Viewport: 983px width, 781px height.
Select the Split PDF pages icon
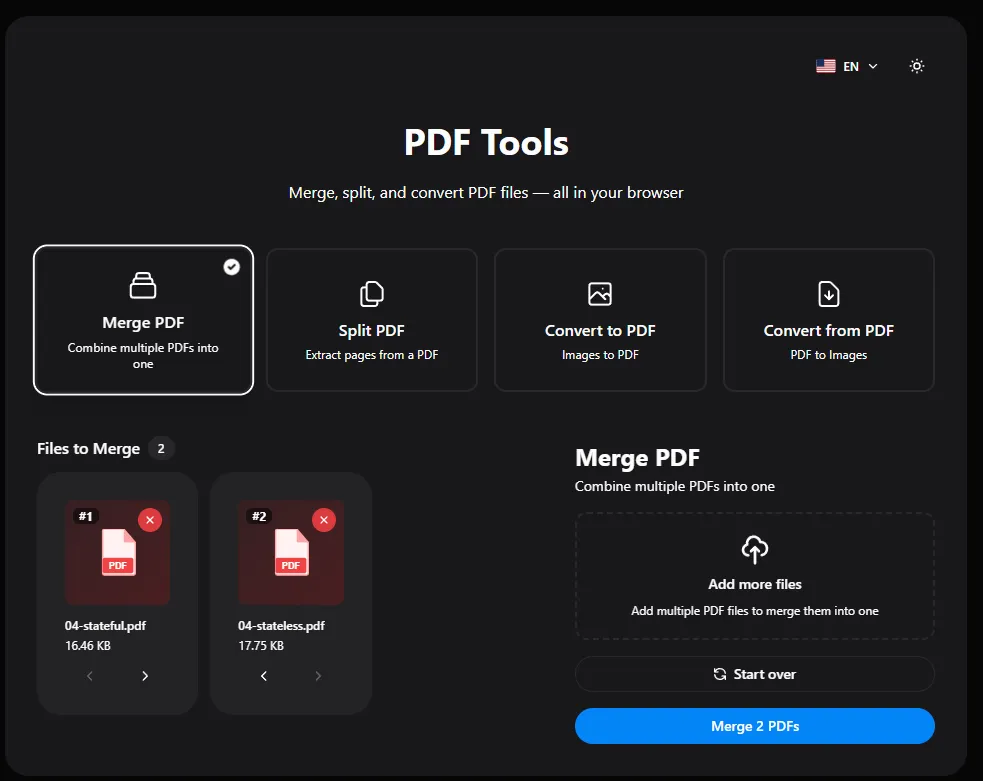click(x=371, y=293)
